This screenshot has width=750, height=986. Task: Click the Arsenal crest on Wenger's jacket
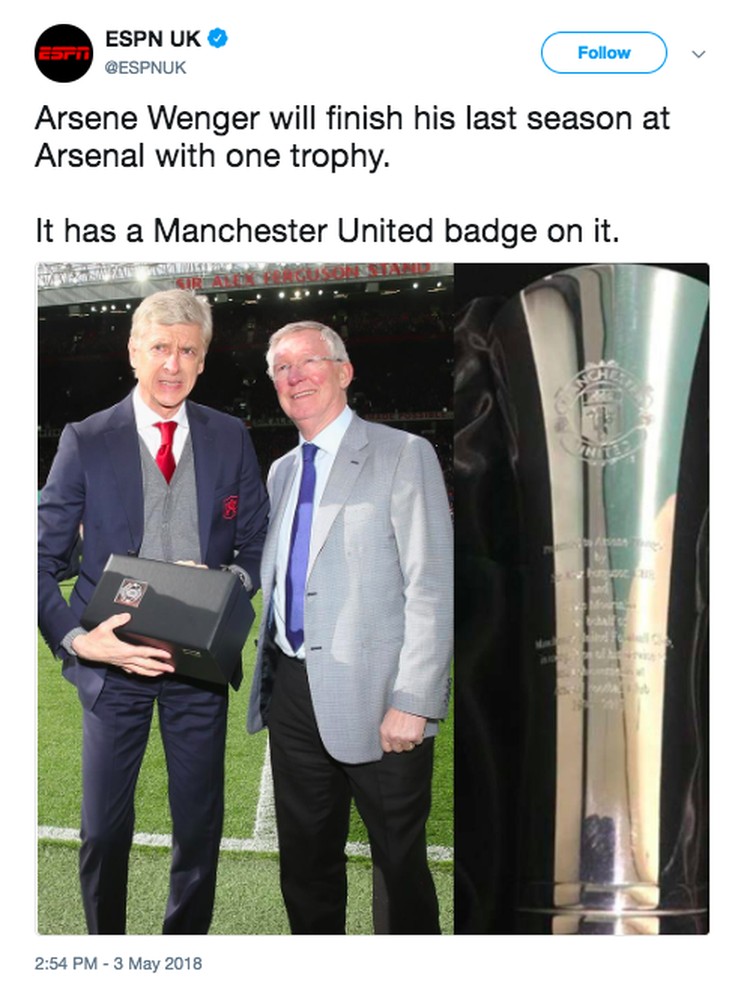tap(230, 506)
